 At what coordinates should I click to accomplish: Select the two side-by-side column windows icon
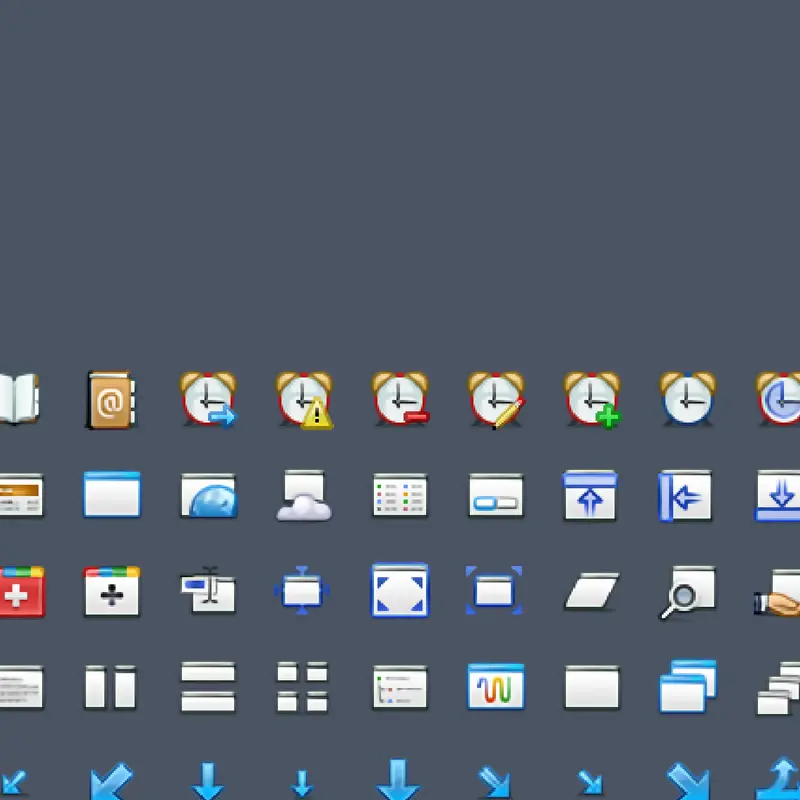tap(111, 687)
